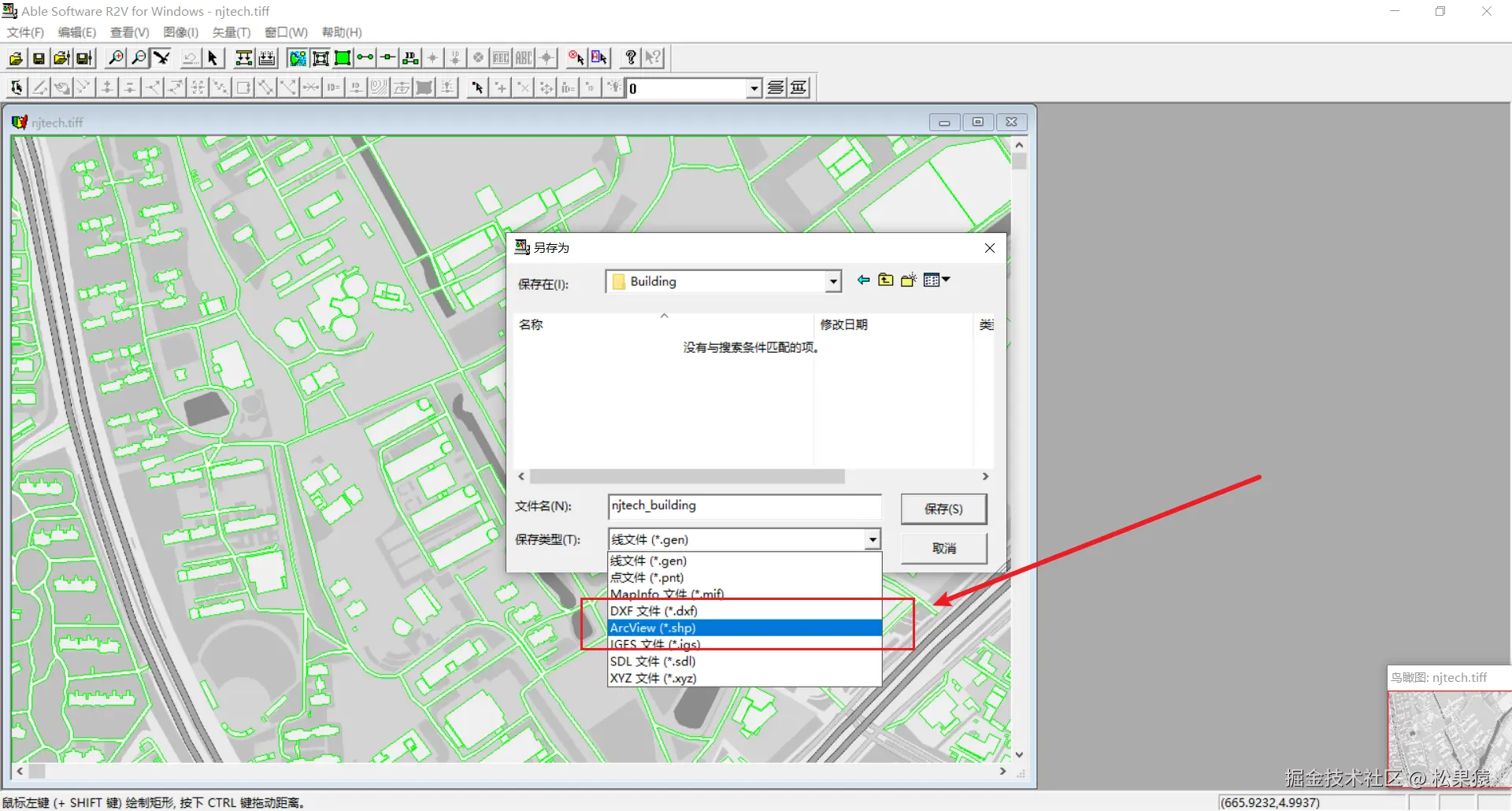Open the 窗口(W) menu

point(287,32)
